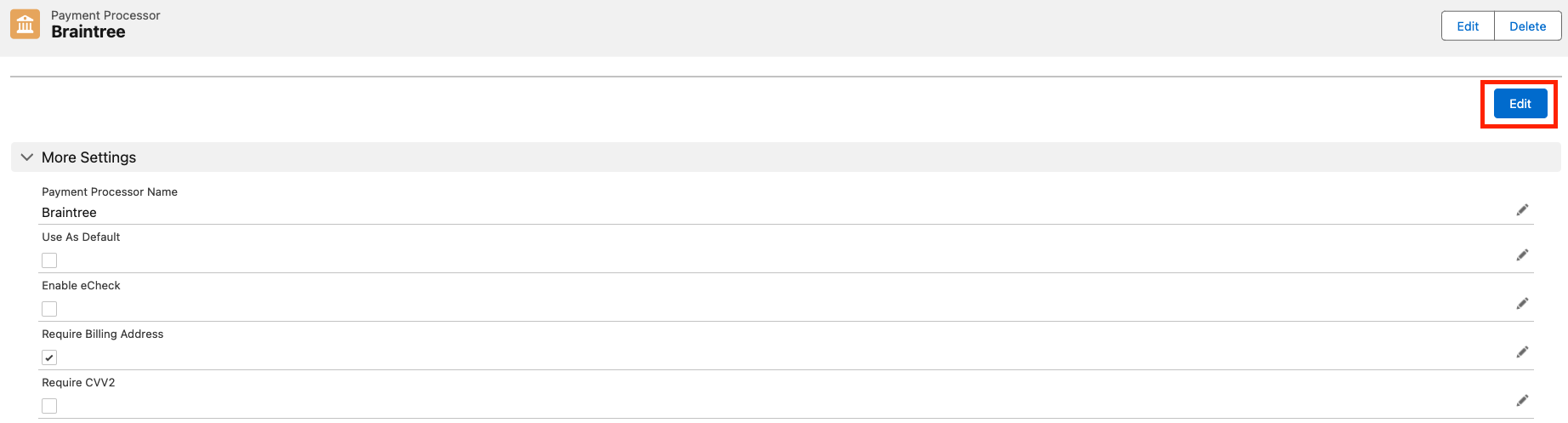Enable the eCheck checkbox
This screenshot has width=1568, height=423.
point(49,309)
